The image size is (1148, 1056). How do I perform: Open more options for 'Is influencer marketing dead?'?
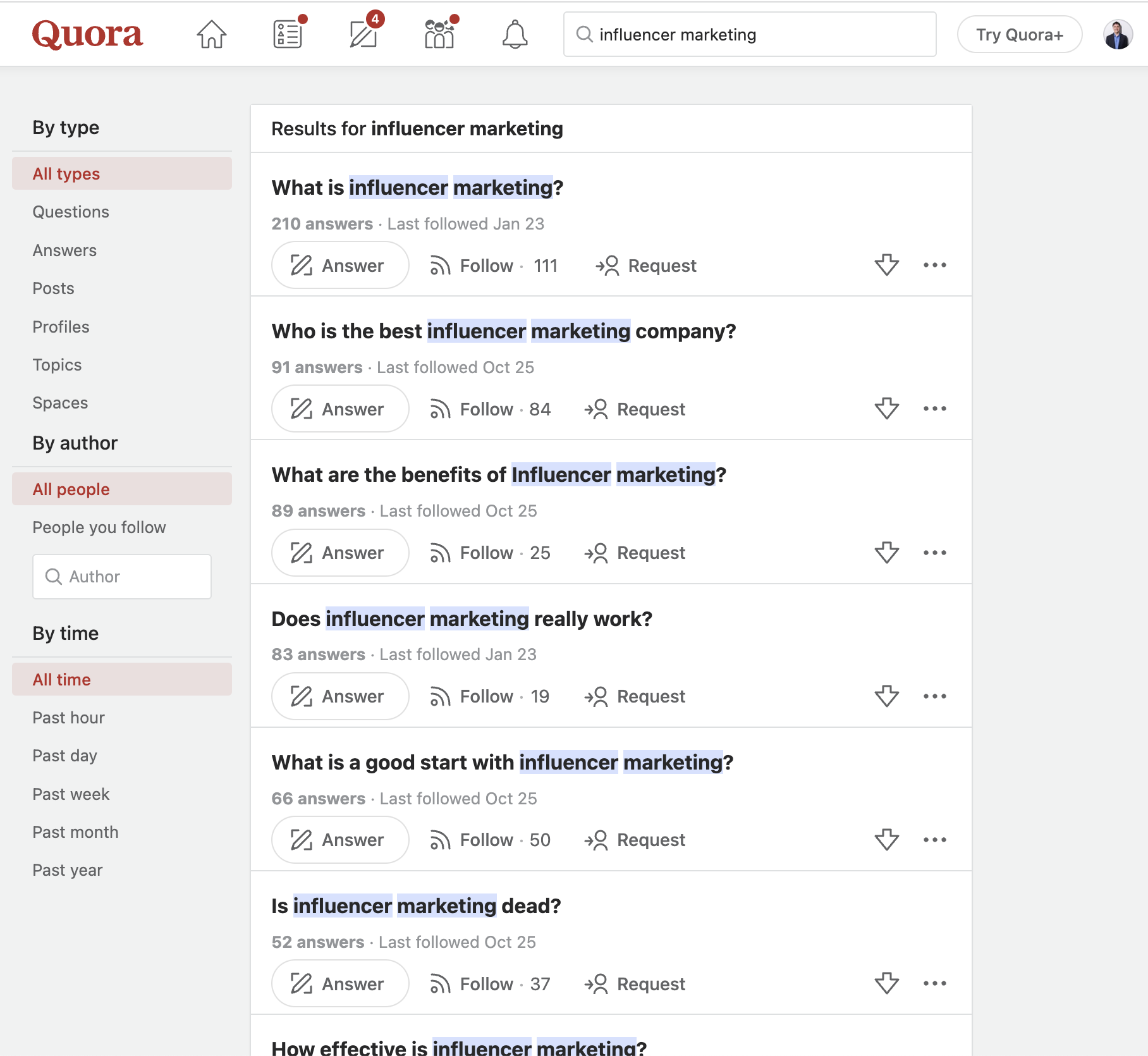[x=934, y=983]
